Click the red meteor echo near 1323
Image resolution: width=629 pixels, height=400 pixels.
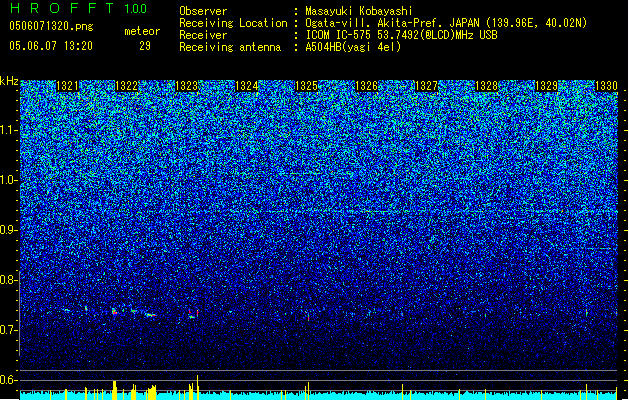[x=193, y=313]
